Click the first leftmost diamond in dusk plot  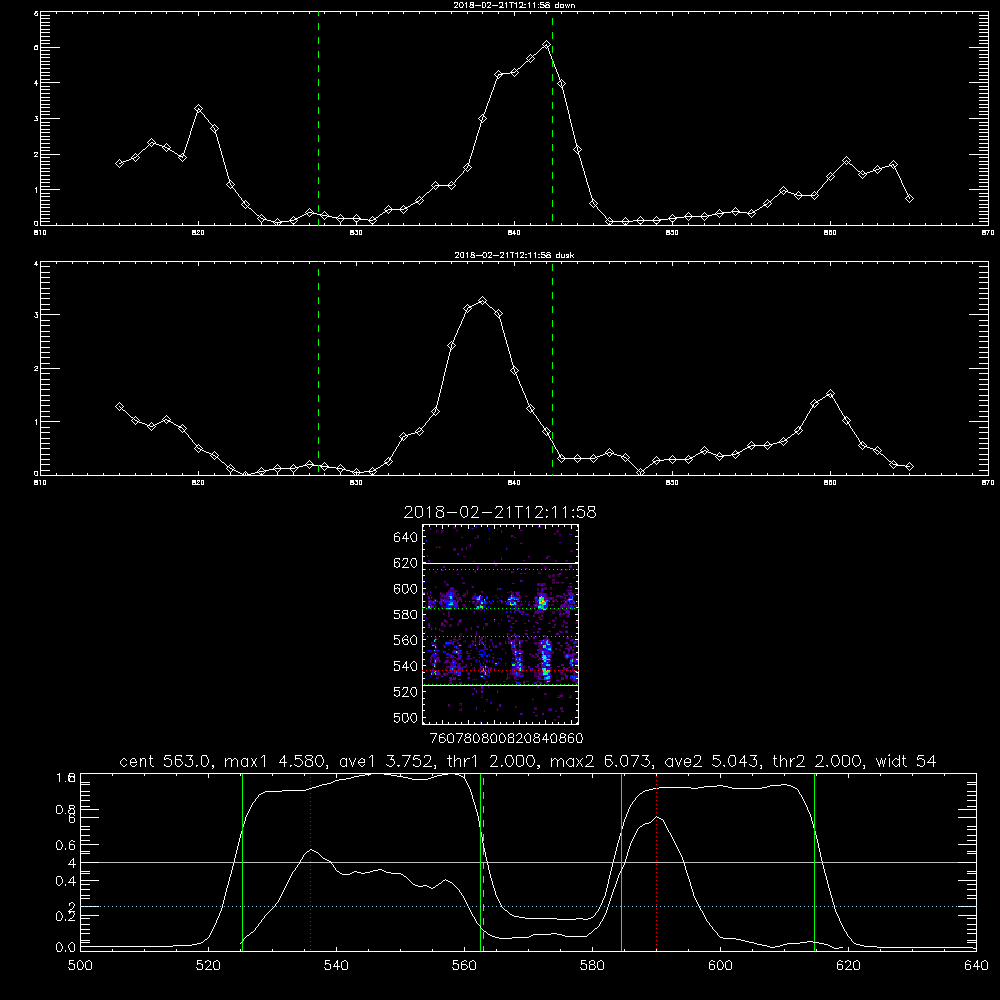(x=119, y=406)
